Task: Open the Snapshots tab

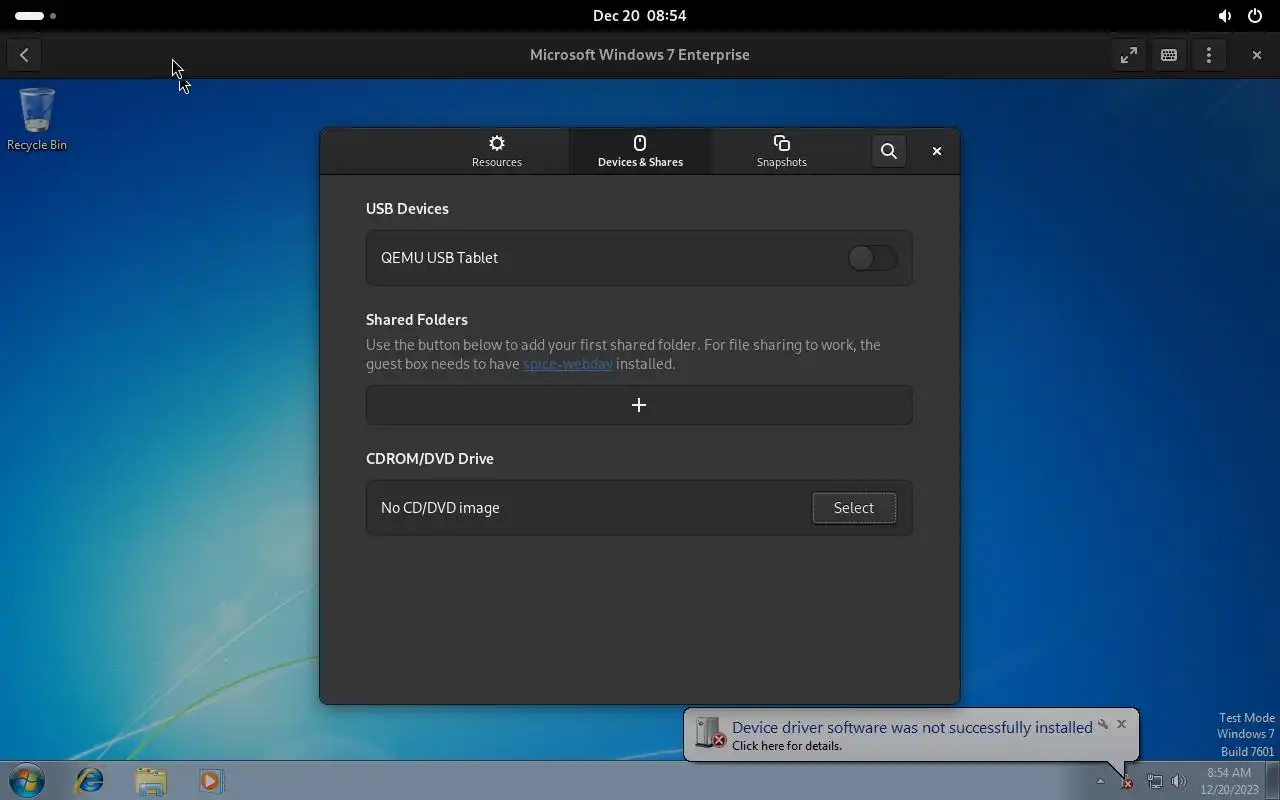Action: [x=781, y=151]
